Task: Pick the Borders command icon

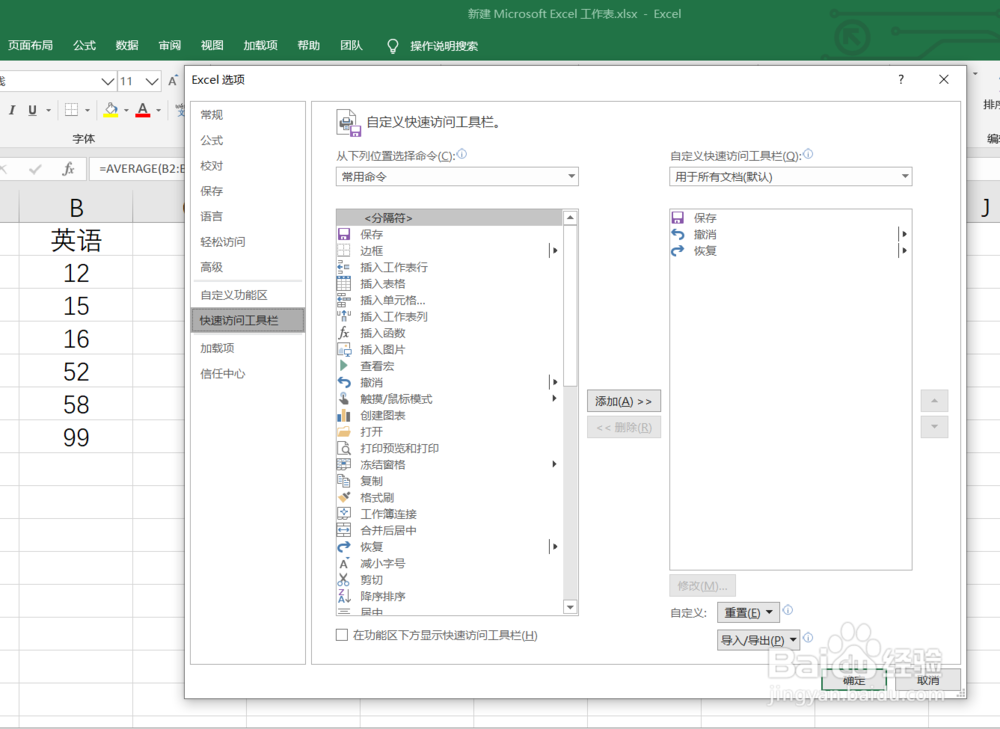Action: click(x=344, y=251)
